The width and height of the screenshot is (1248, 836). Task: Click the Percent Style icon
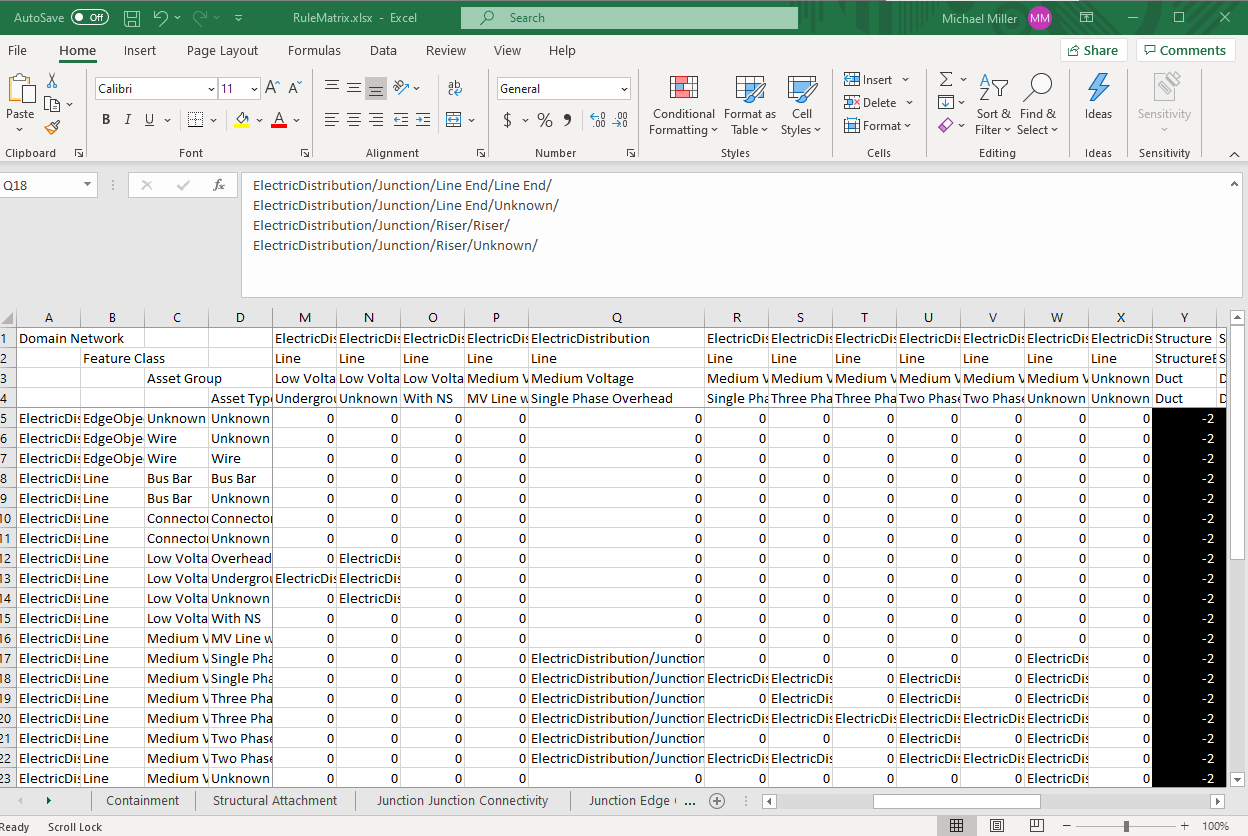[x=545, y=120]
